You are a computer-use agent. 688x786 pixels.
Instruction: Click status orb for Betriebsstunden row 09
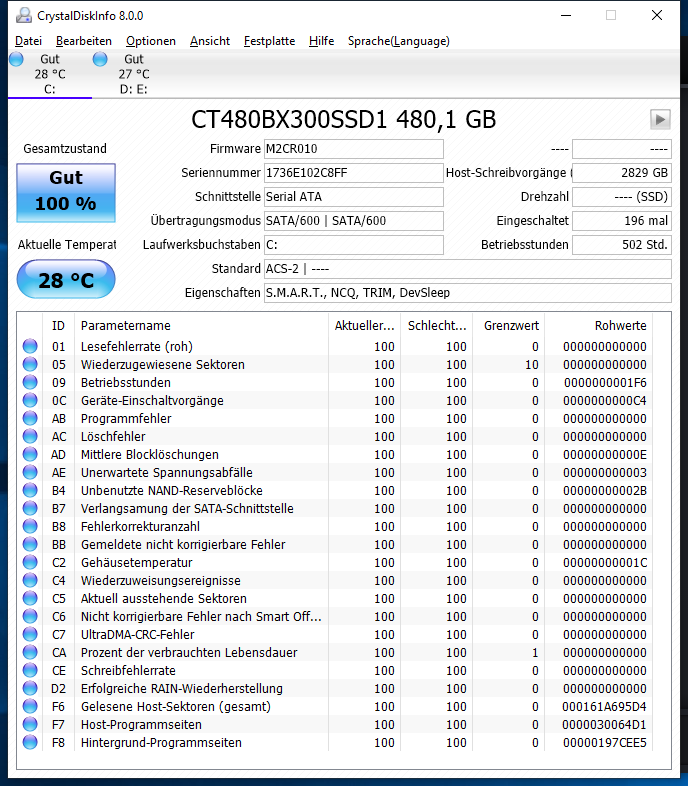click(x=30, y=382)
